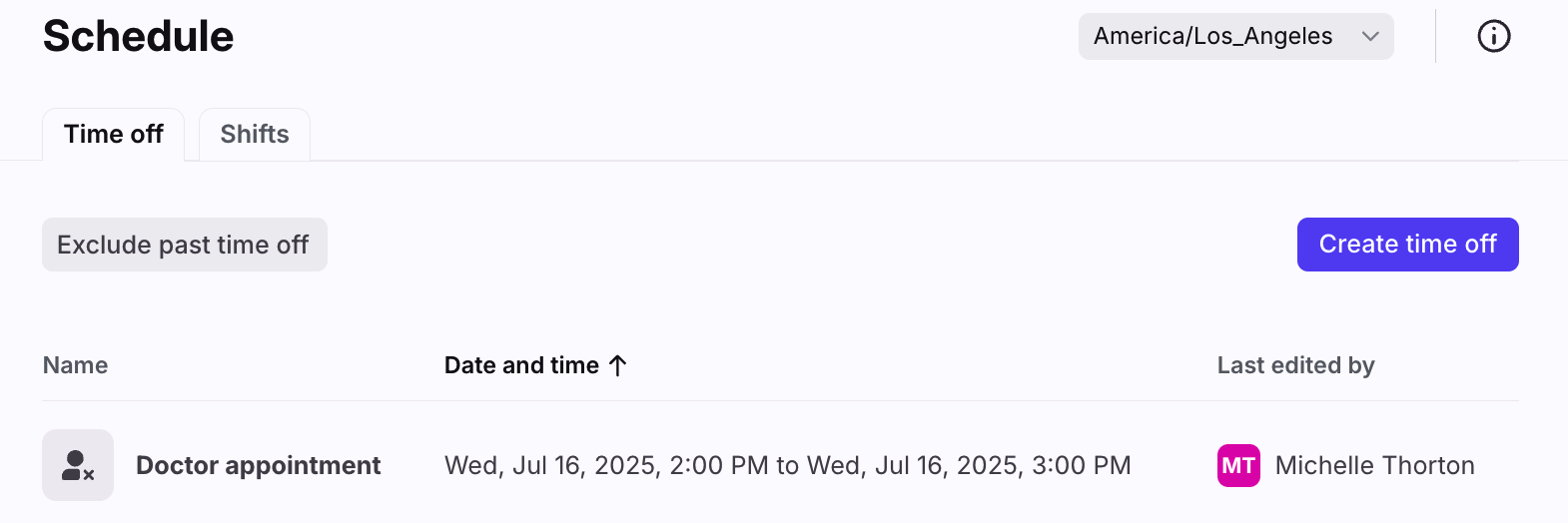
Task: Click the Date and time header label
Action: click(x=521, y=365)
